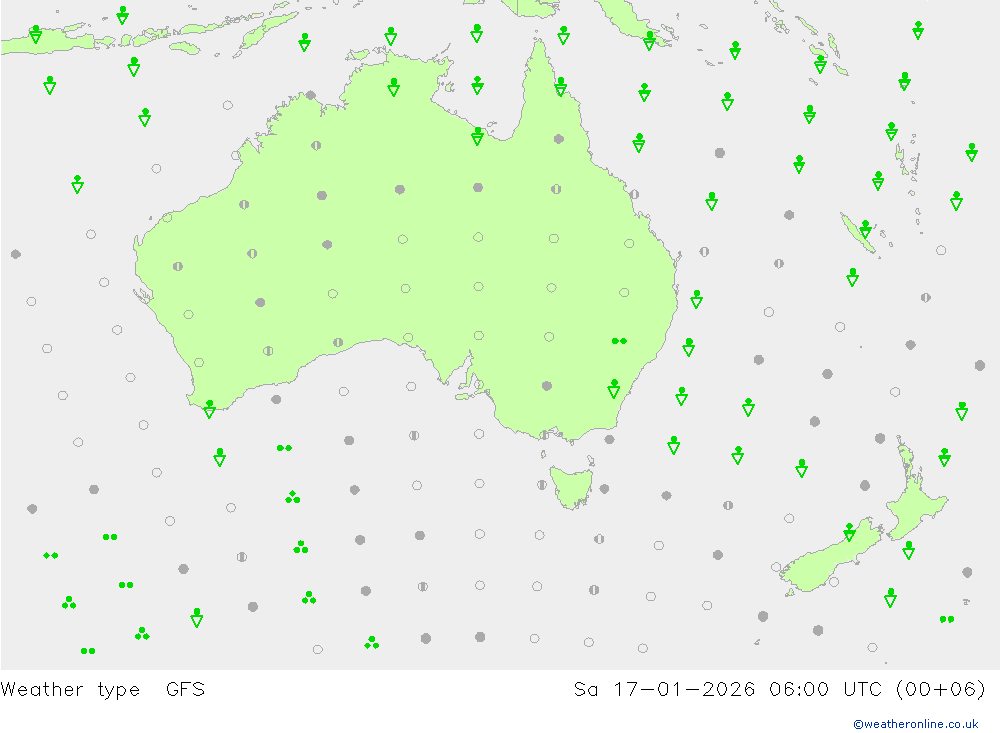Click the half-cloud symbol on Tasmania's north Bass Strait coast
The image size is (1000, 733).
(544, 435)
